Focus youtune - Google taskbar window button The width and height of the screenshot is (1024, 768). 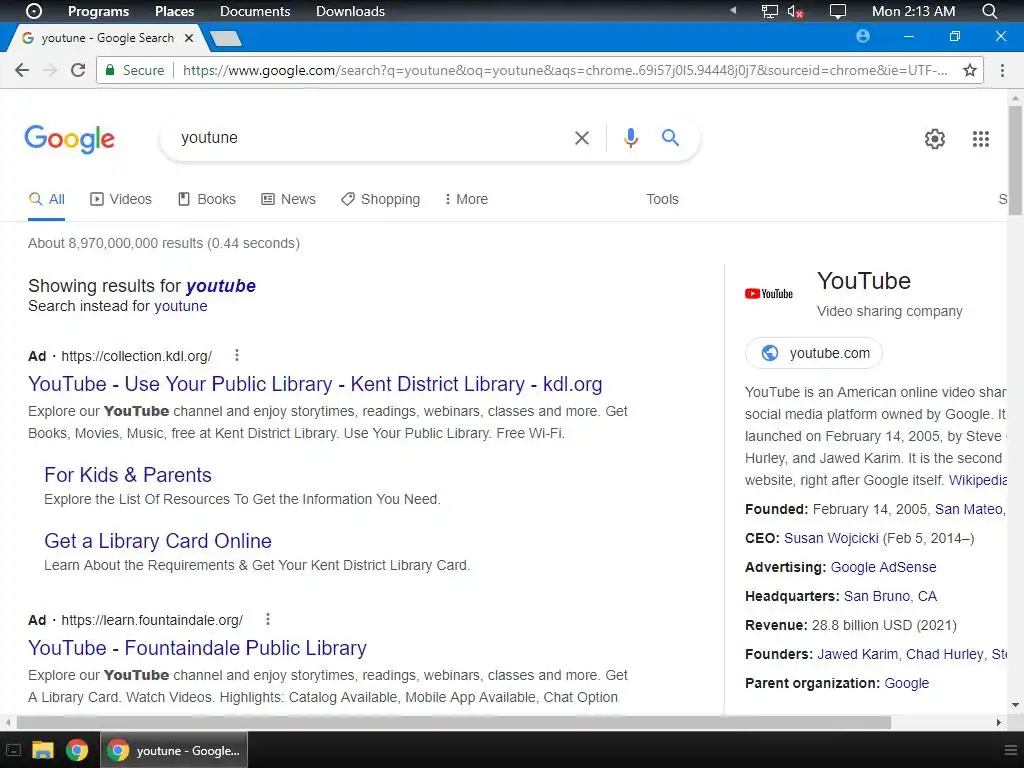click(x=174, y=750)
